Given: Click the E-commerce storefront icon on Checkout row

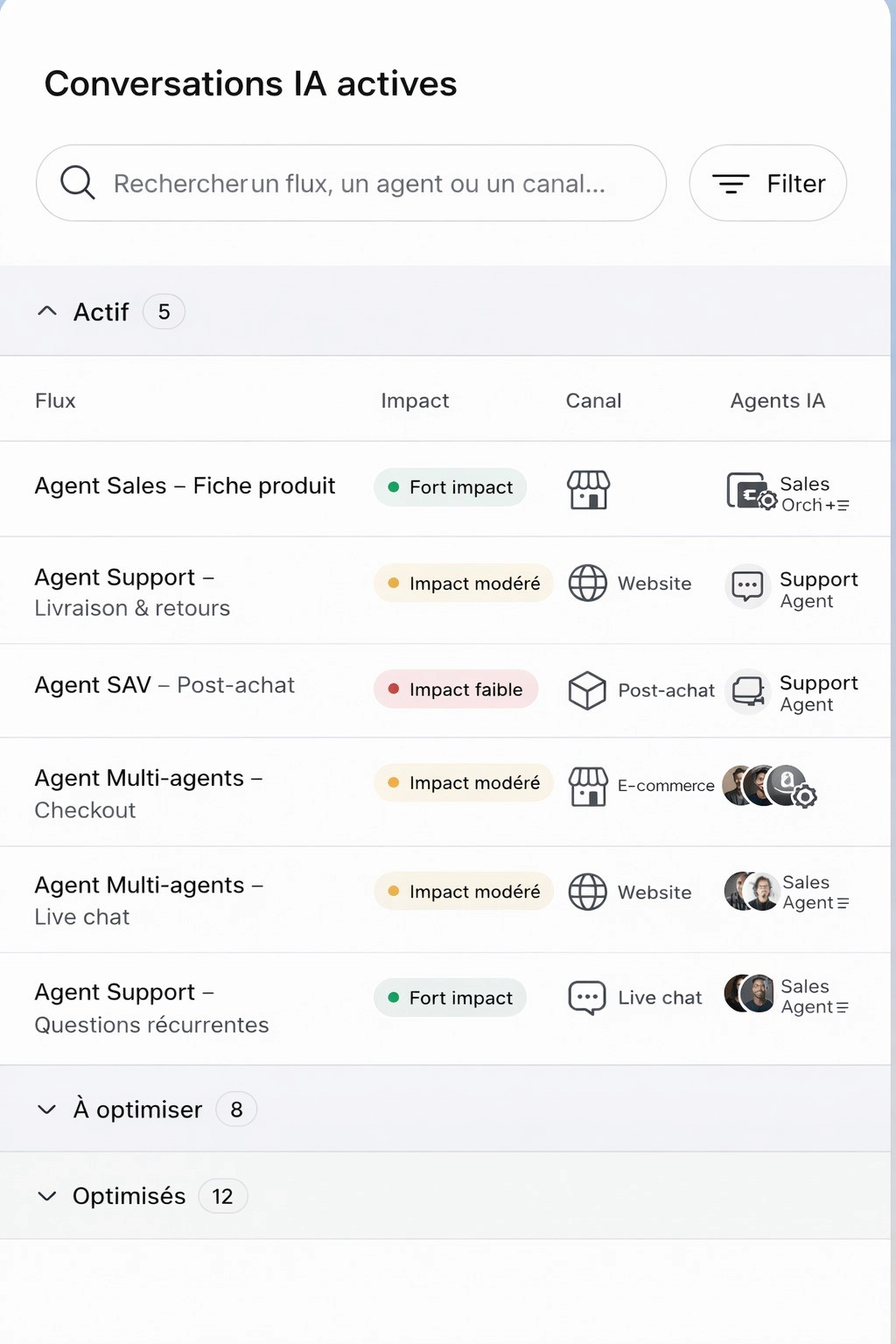Looking at the screenshot, I should [589, 786].
